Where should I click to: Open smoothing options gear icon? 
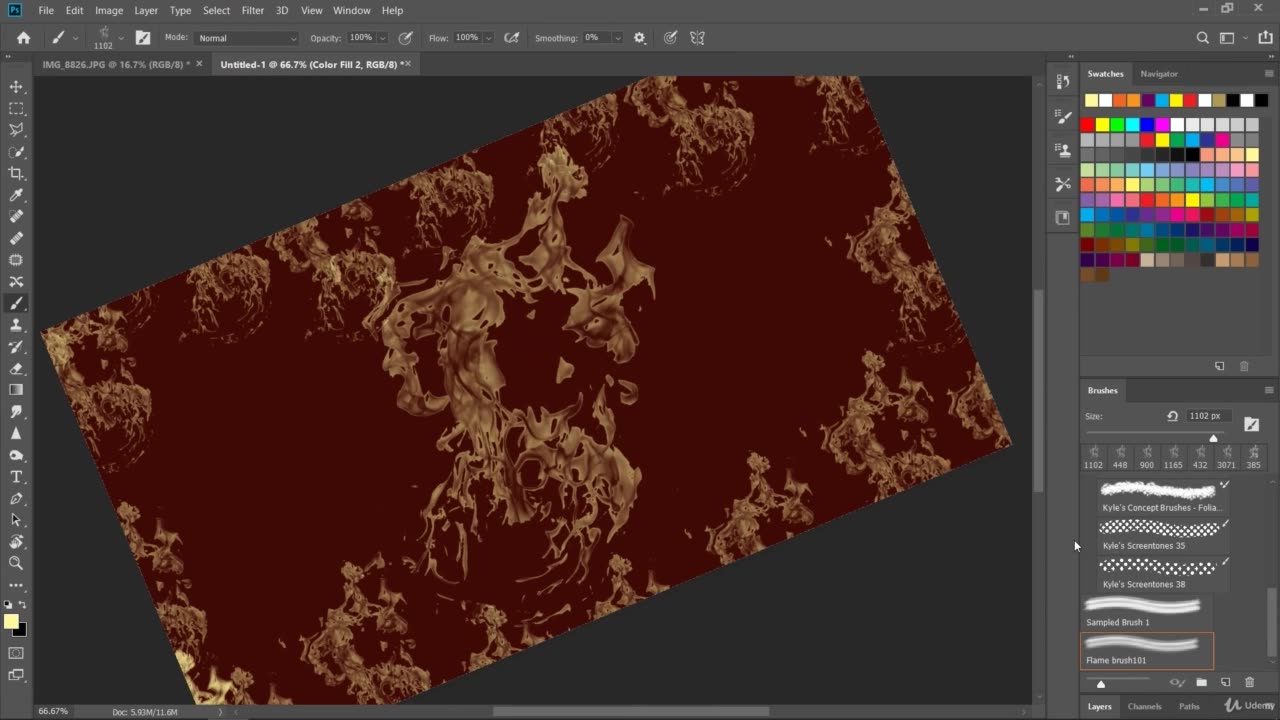pos(640,38)
